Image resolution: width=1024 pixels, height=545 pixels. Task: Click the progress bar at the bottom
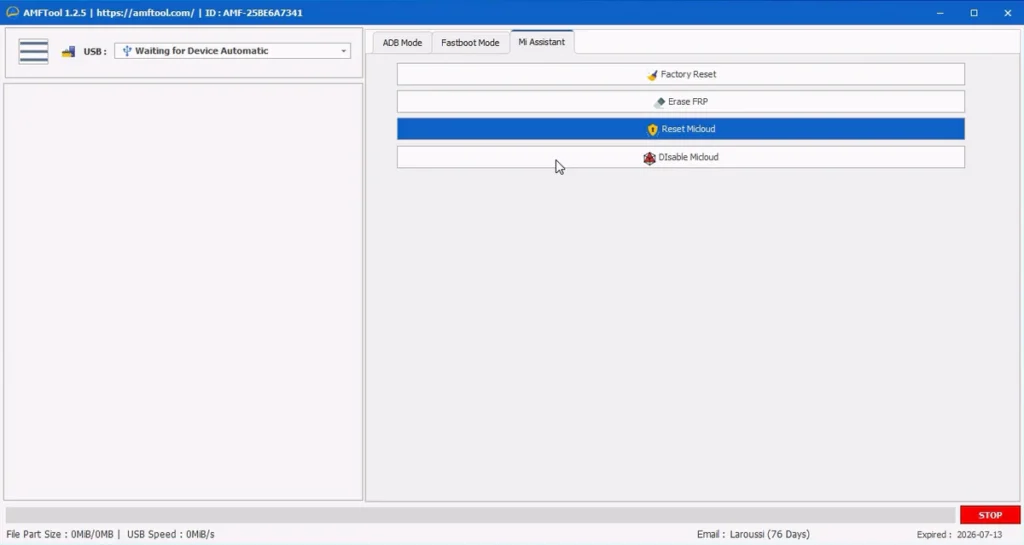point(480,515)
